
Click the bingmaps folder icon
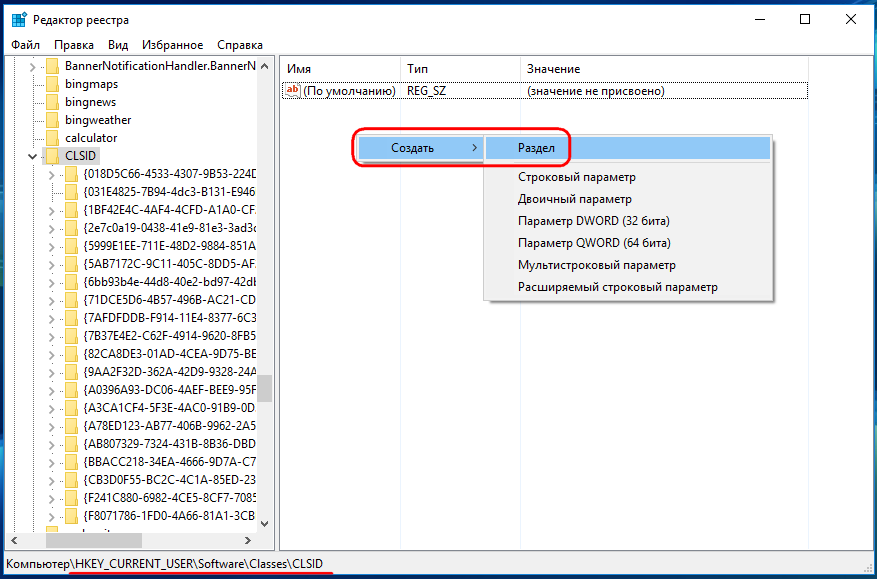click(x=52, y=84)
